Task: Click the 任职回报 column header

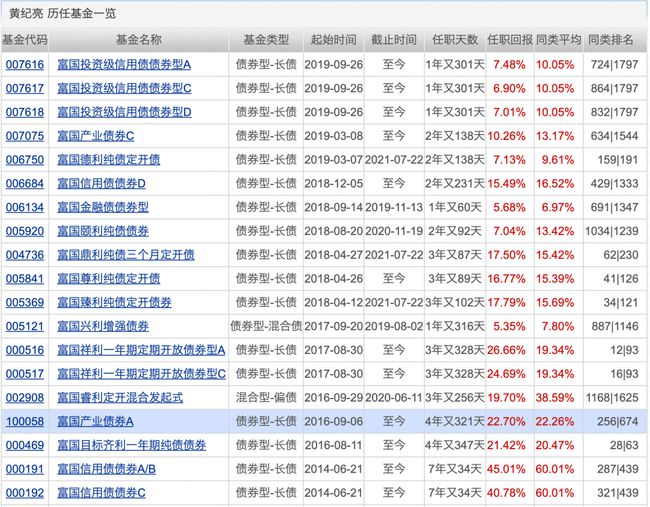Action: (510, 40)
